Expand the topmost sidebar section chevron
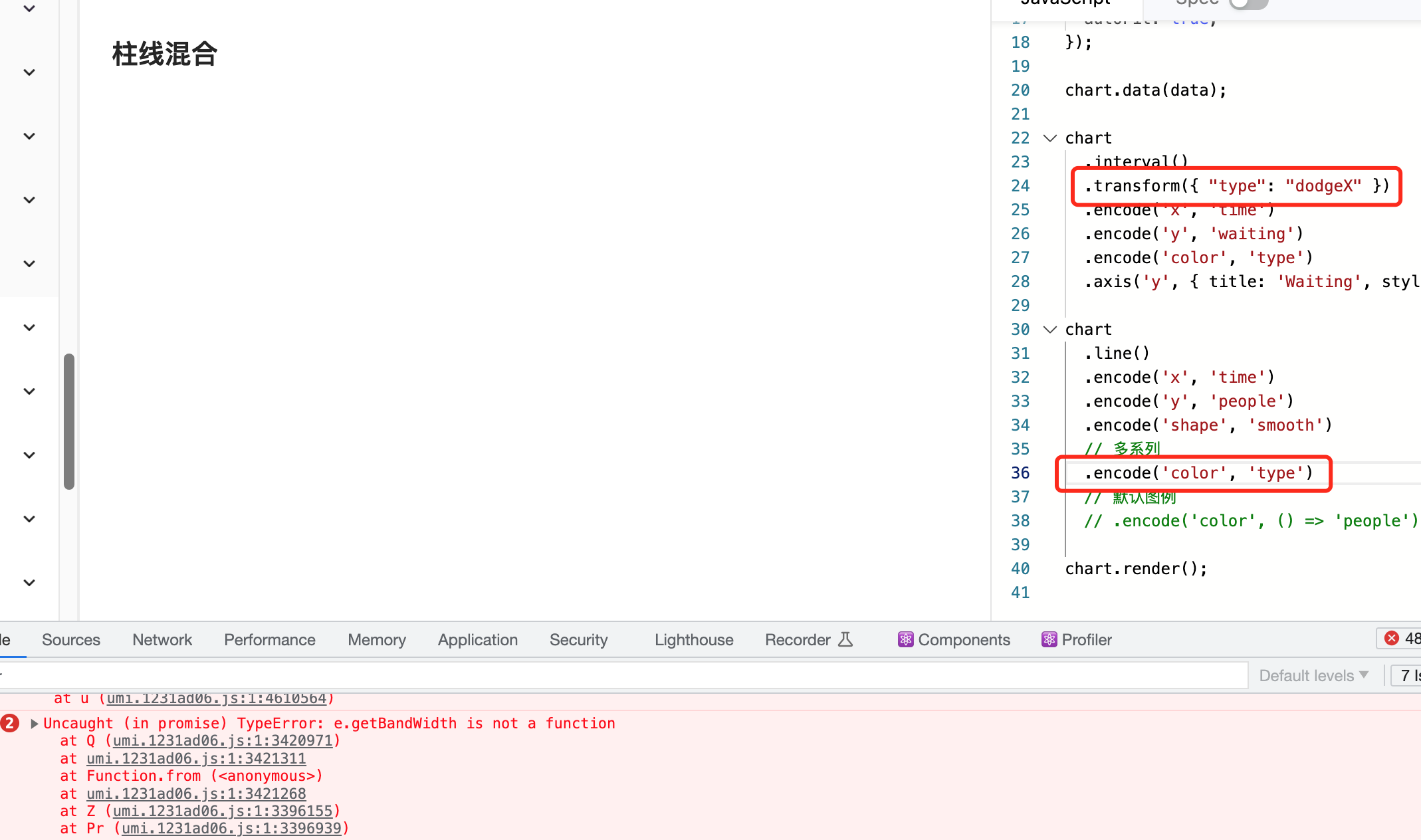The height and width of the screenshot is (840, 1421). click(x=29, y=9)
